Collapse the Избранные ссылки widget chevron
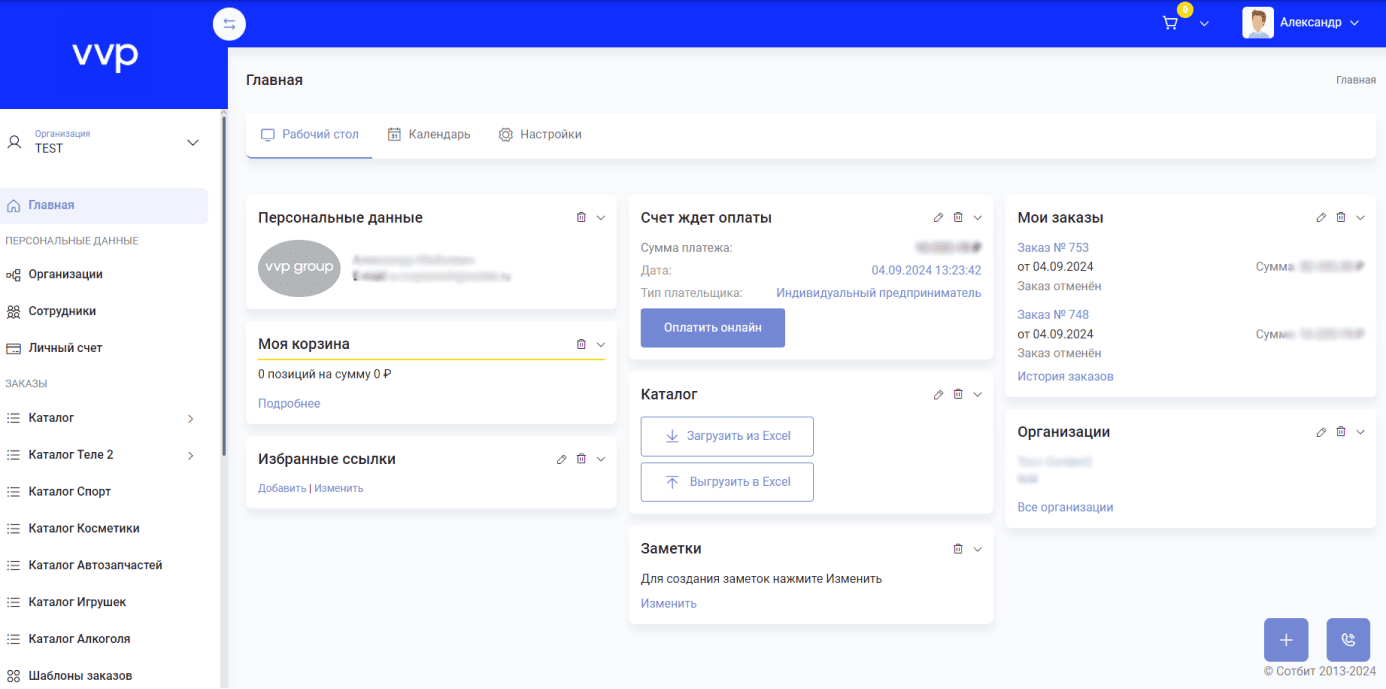Viewport: 1386px width, 689px height. pos(601,460)
